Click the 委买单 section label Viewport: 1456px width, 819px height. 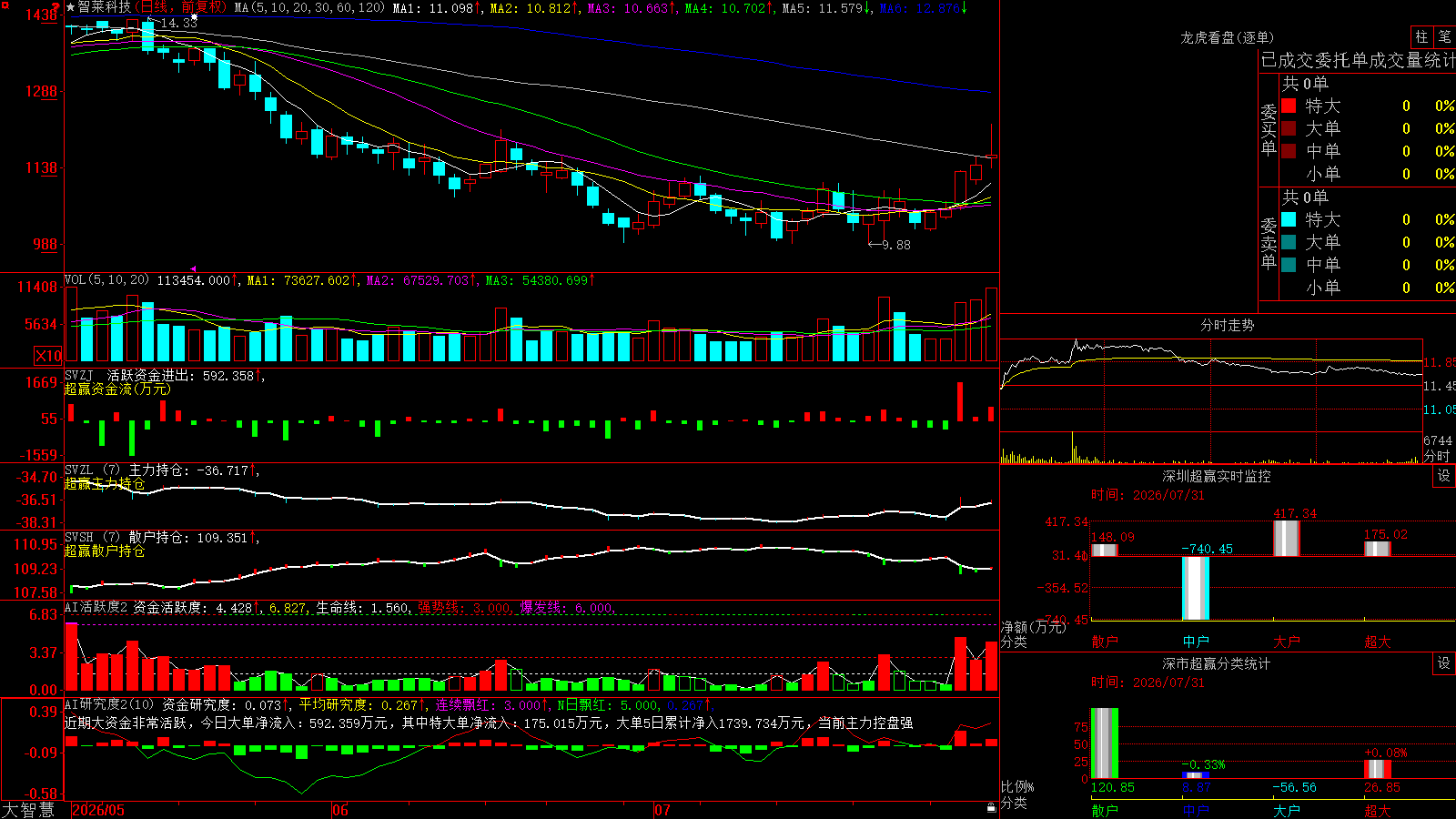(1269, 130)
